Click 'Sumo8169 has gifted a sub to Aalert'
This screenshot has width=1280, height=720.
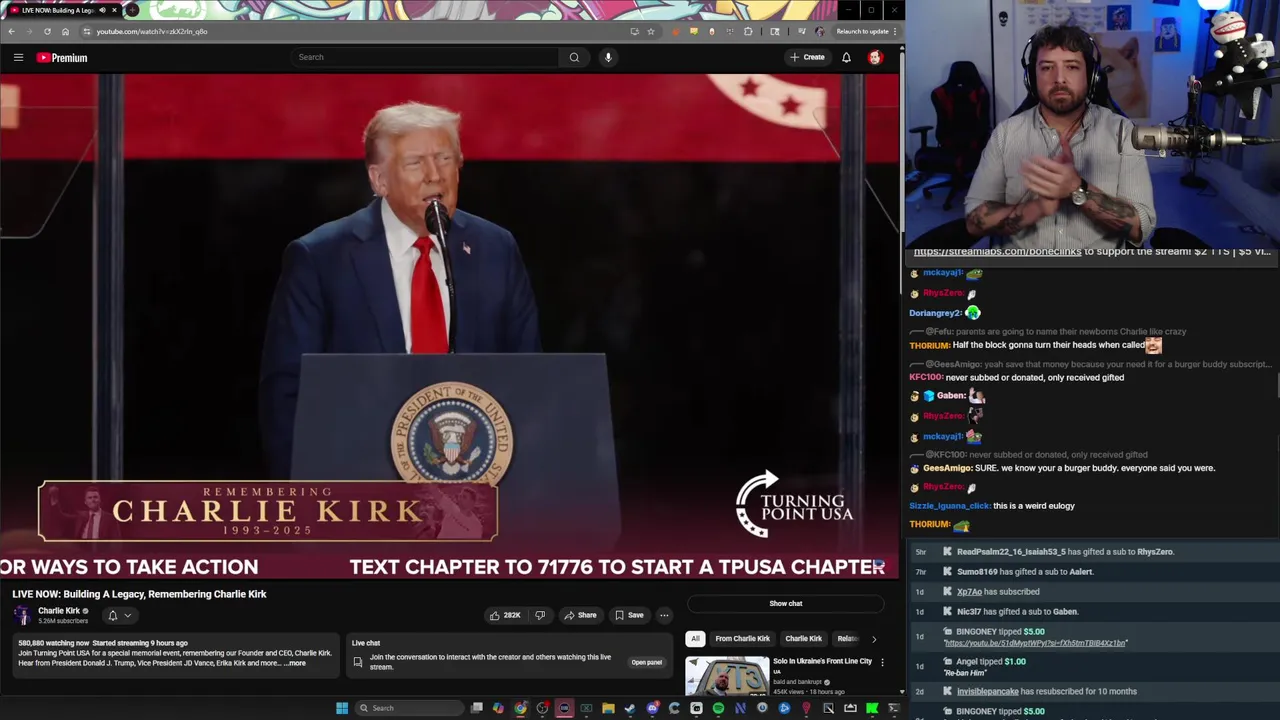tap(1025, 572)
